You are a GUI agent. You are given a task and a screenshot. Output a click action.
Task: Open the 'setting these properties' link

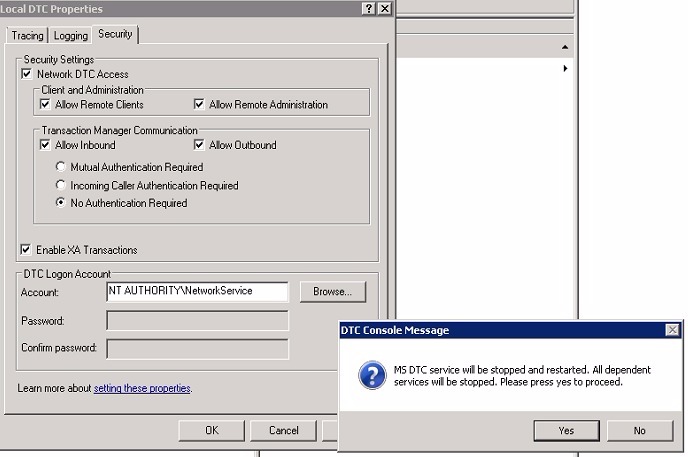click(x=142, y=388)
